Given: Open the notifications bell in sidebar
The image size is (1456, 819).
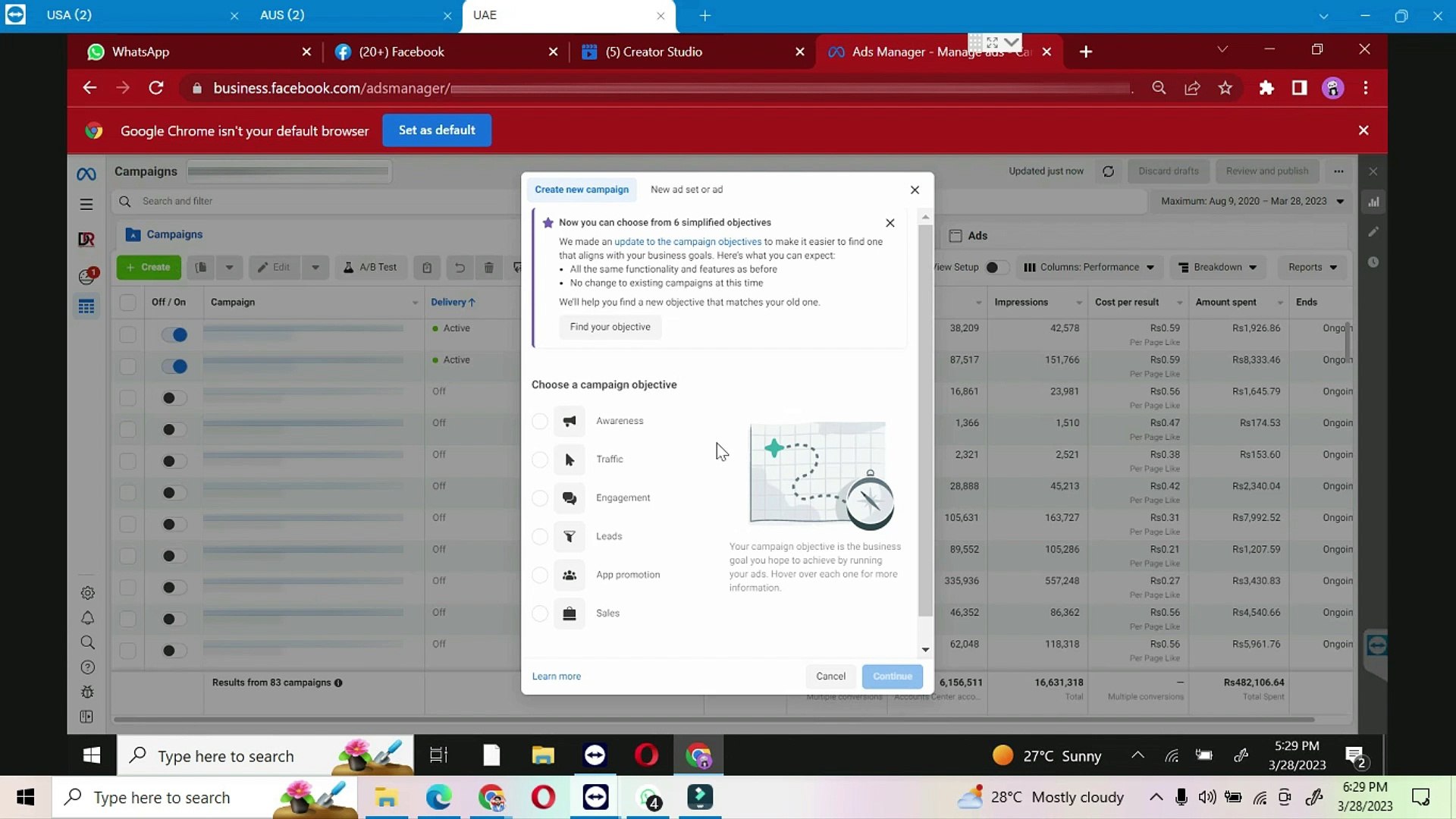Looking at the screenshot, I should [86, 617].
